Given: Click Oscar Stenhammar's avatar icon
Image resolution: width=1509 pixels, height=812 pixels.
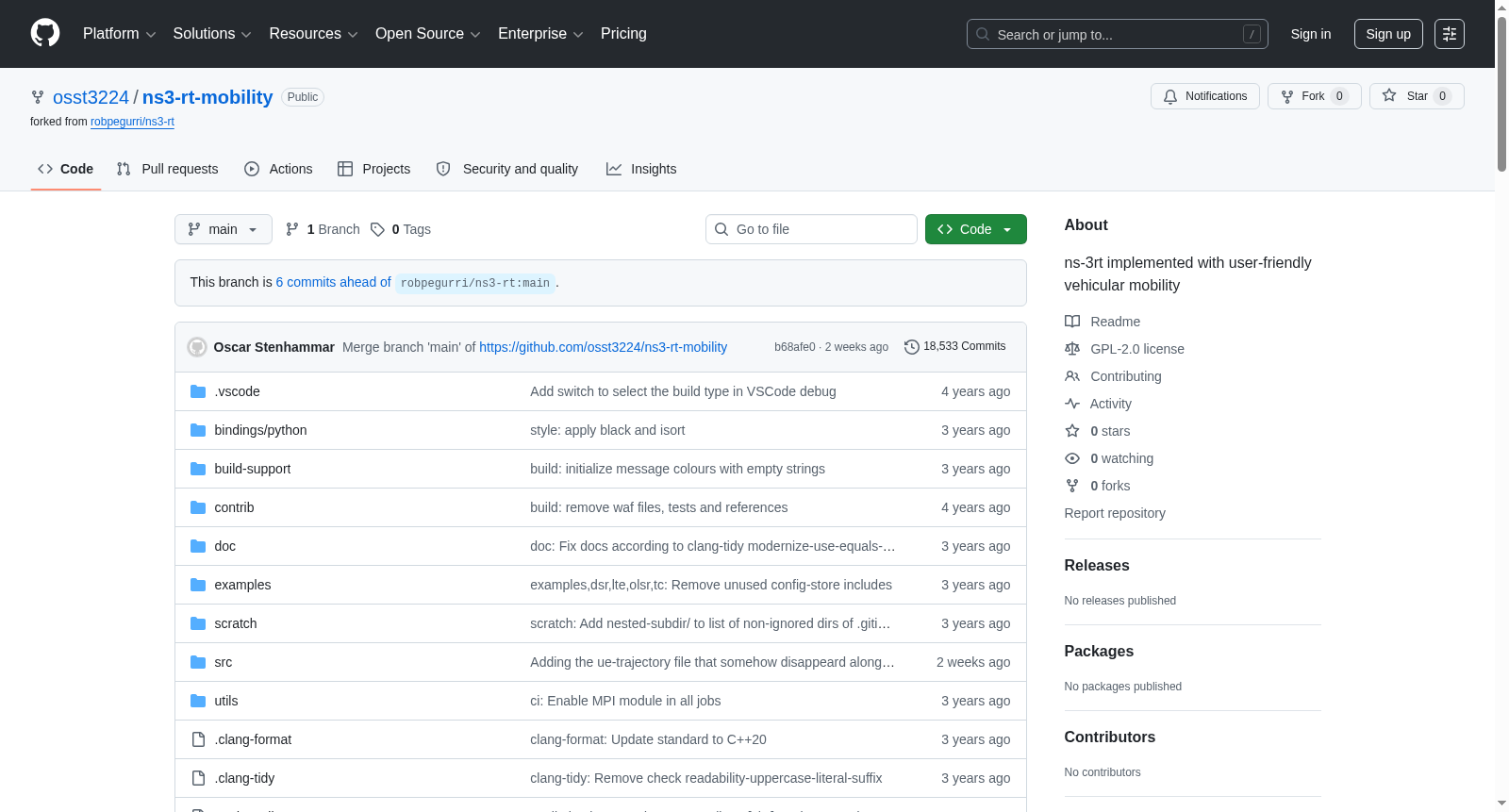Looking at the screenshot, I should (197, 347).
